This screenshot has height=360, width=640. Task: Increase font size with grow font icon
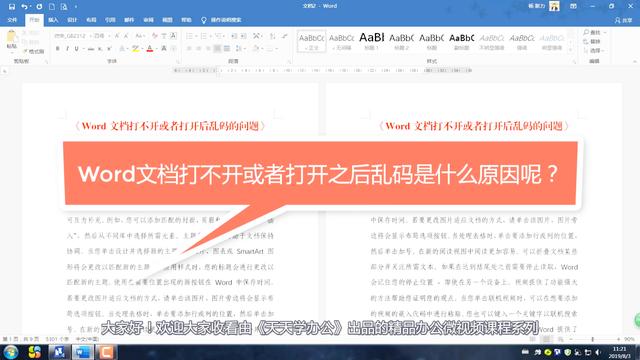(x=117, y=36)
